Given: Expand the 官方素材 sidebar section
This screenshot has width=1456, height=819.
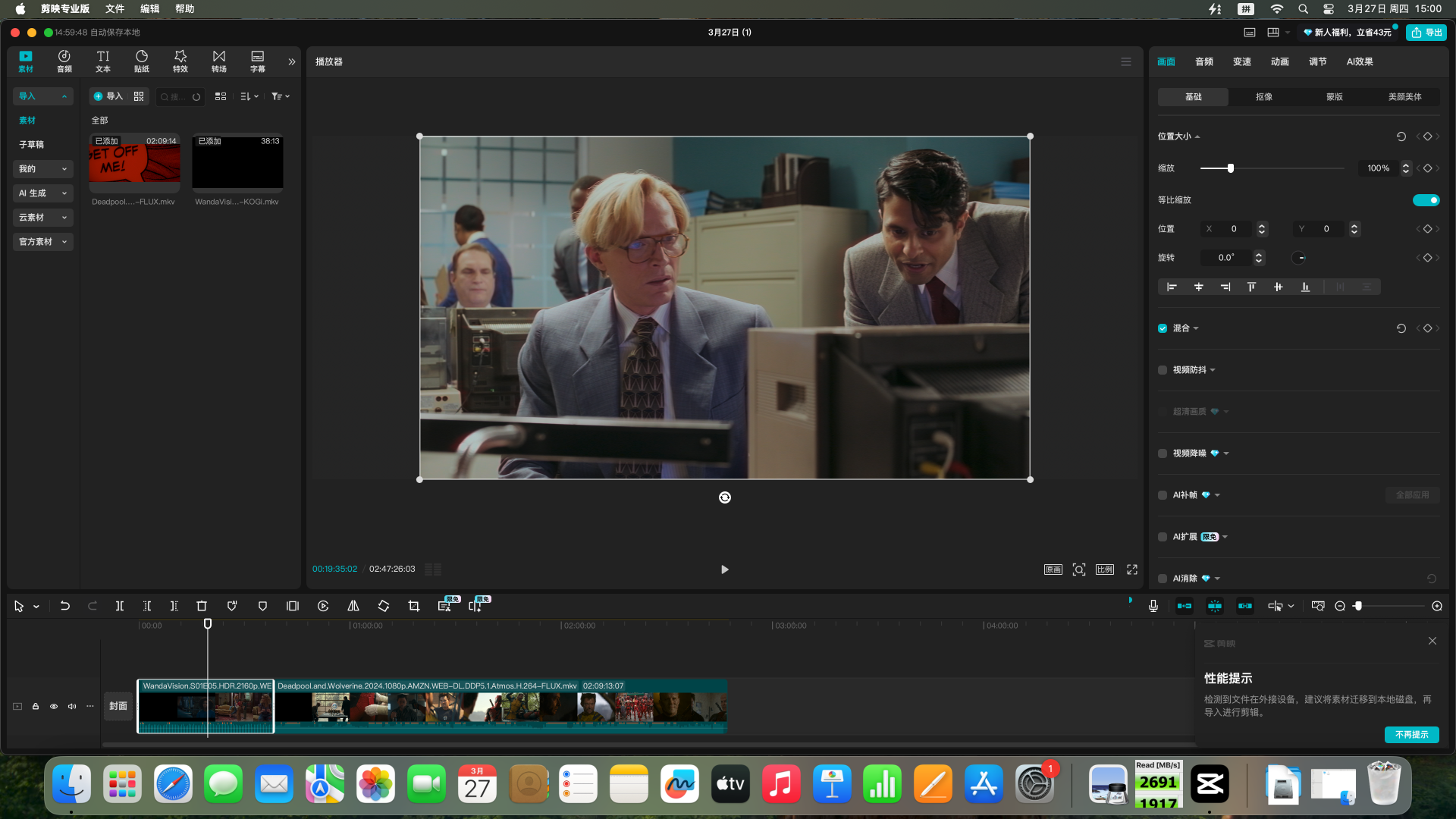Looking at the screenshot, I should 43,242.
